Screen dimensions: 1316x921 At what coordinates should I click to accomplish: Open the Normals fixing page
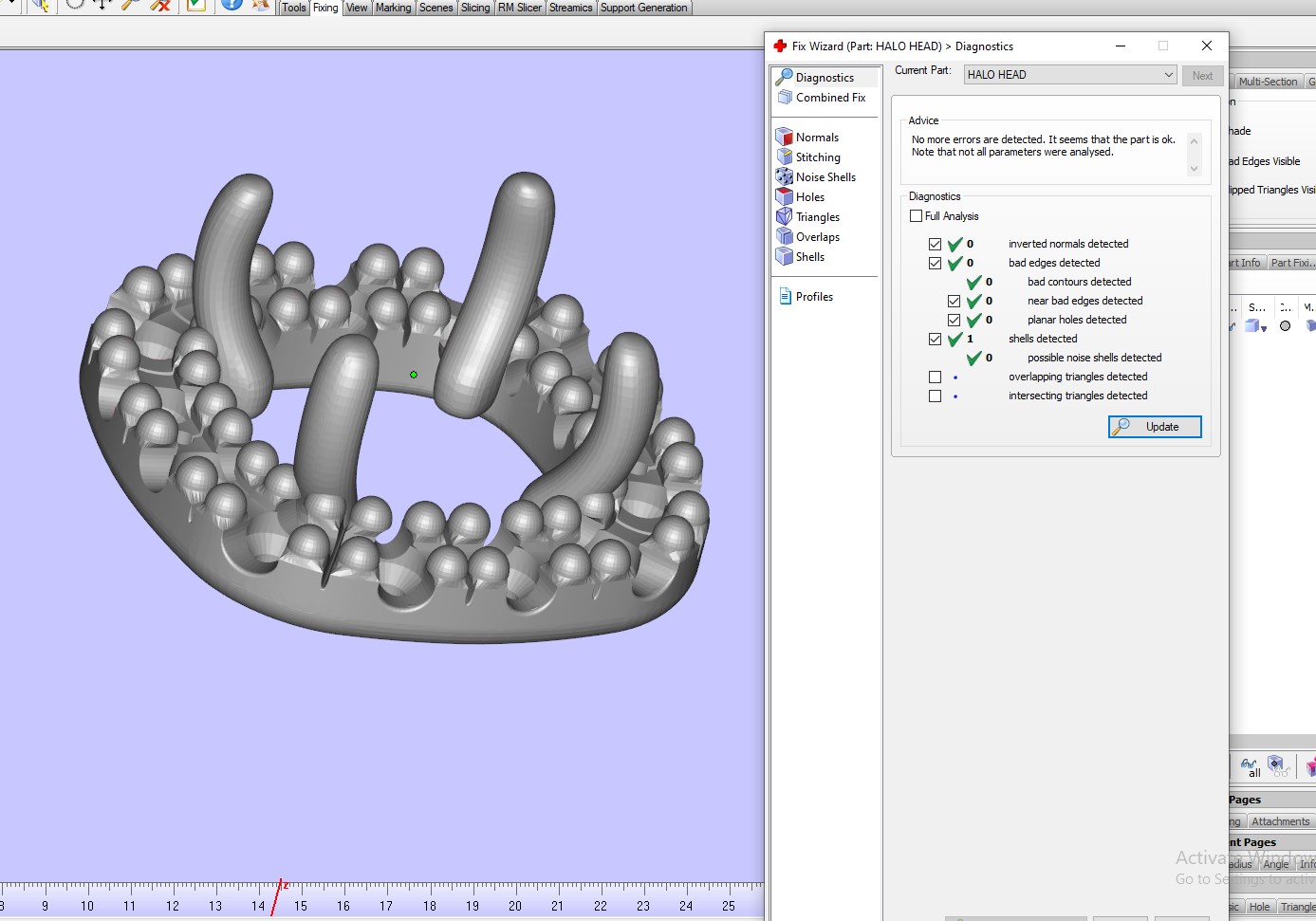816,138
